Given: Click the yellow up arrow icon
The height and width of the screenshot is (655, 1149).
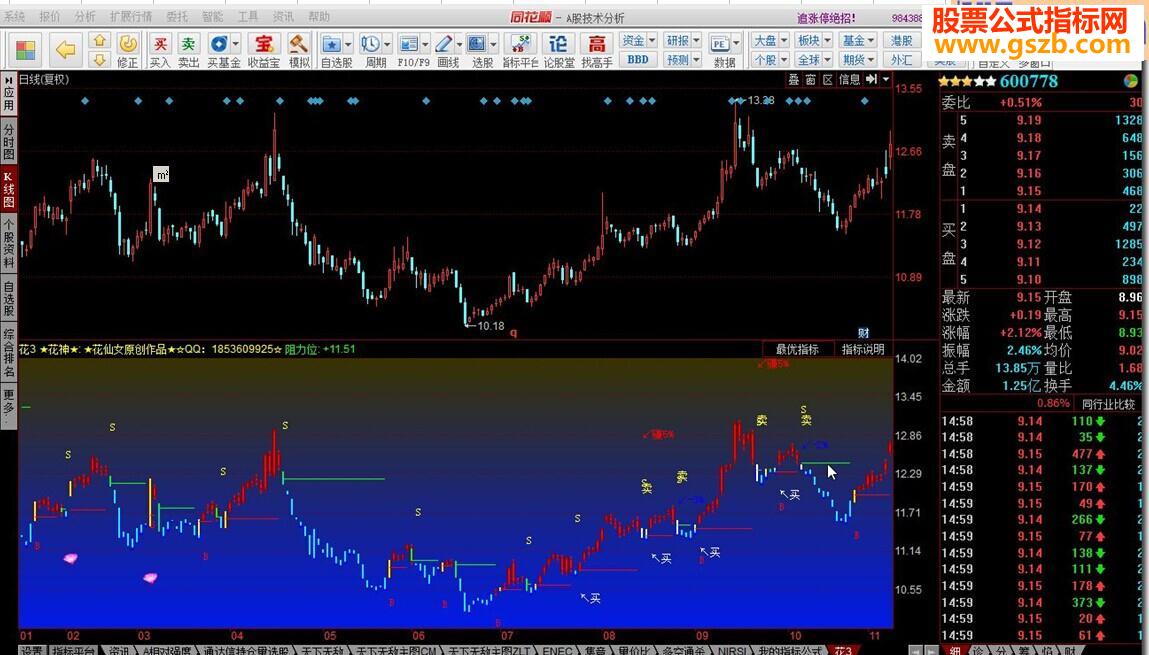Looking at the screenshot, I should click(100, 40).
